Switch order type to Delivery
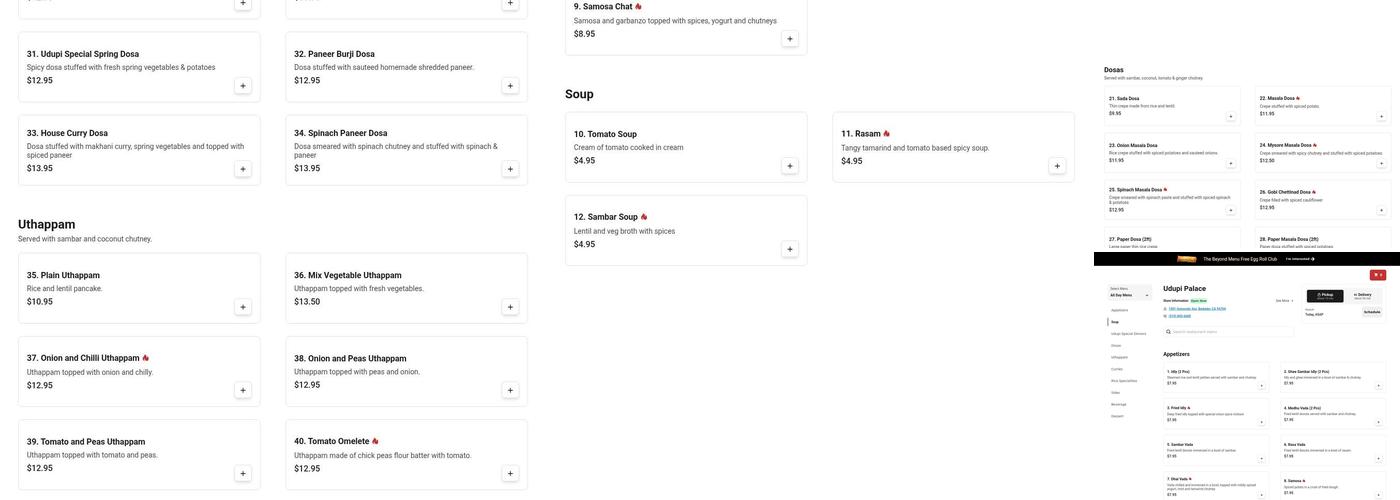 pyautogui.click(x=1362, y=295)
